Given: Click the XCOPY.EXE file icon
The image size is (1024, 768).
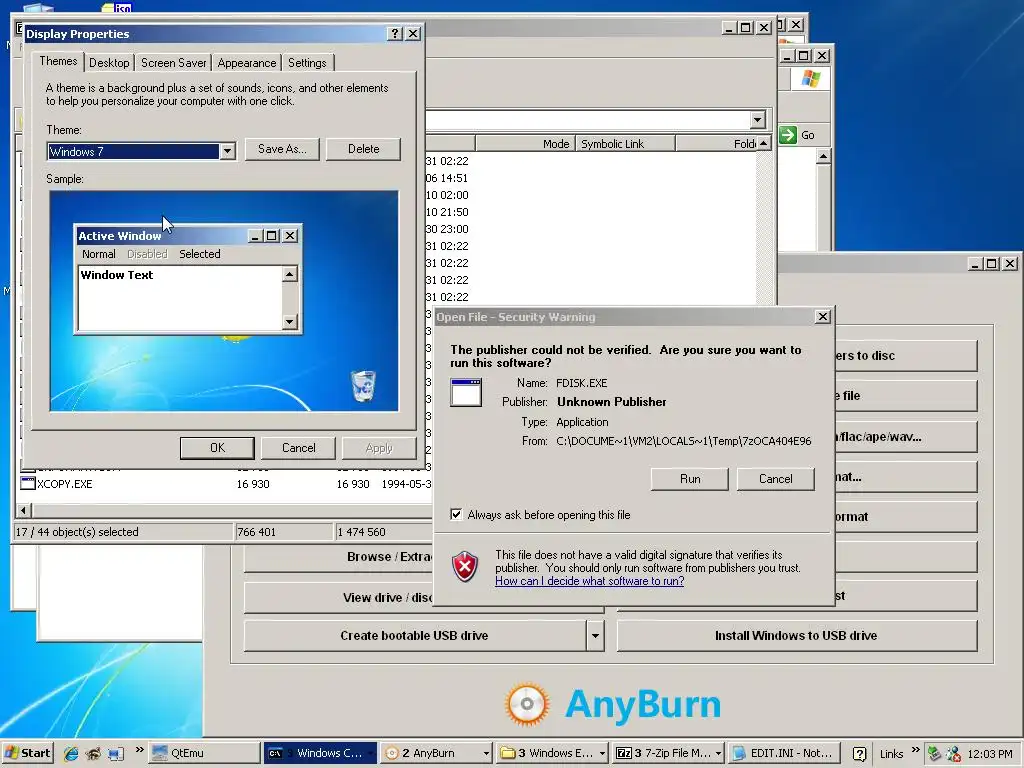Looking at the screenshot, I should click(x=27, y=483).
